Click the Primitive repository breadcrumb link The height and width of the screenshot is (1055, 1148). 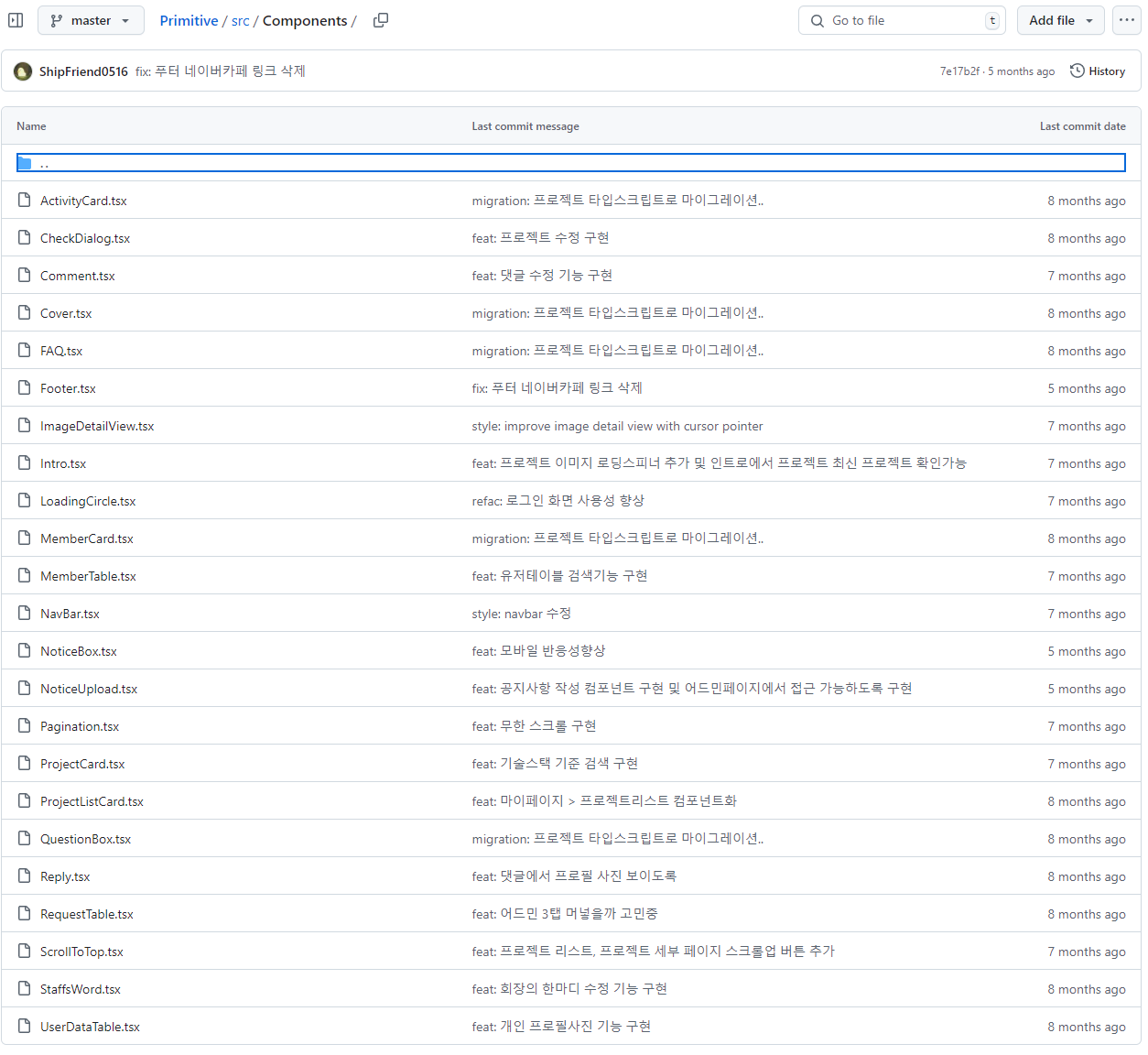[x=189, y=20]
